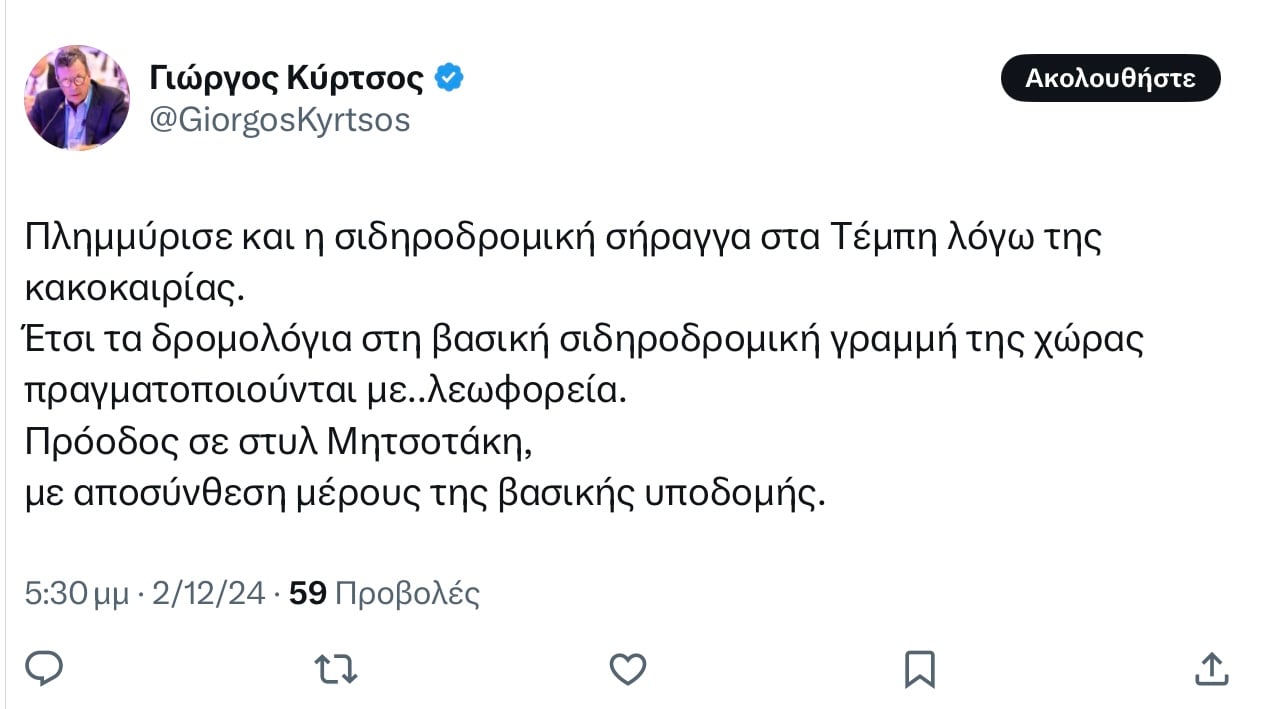Repost the tweet with the retweet icon
1270x709 pixels.
[x=336, y=668]
